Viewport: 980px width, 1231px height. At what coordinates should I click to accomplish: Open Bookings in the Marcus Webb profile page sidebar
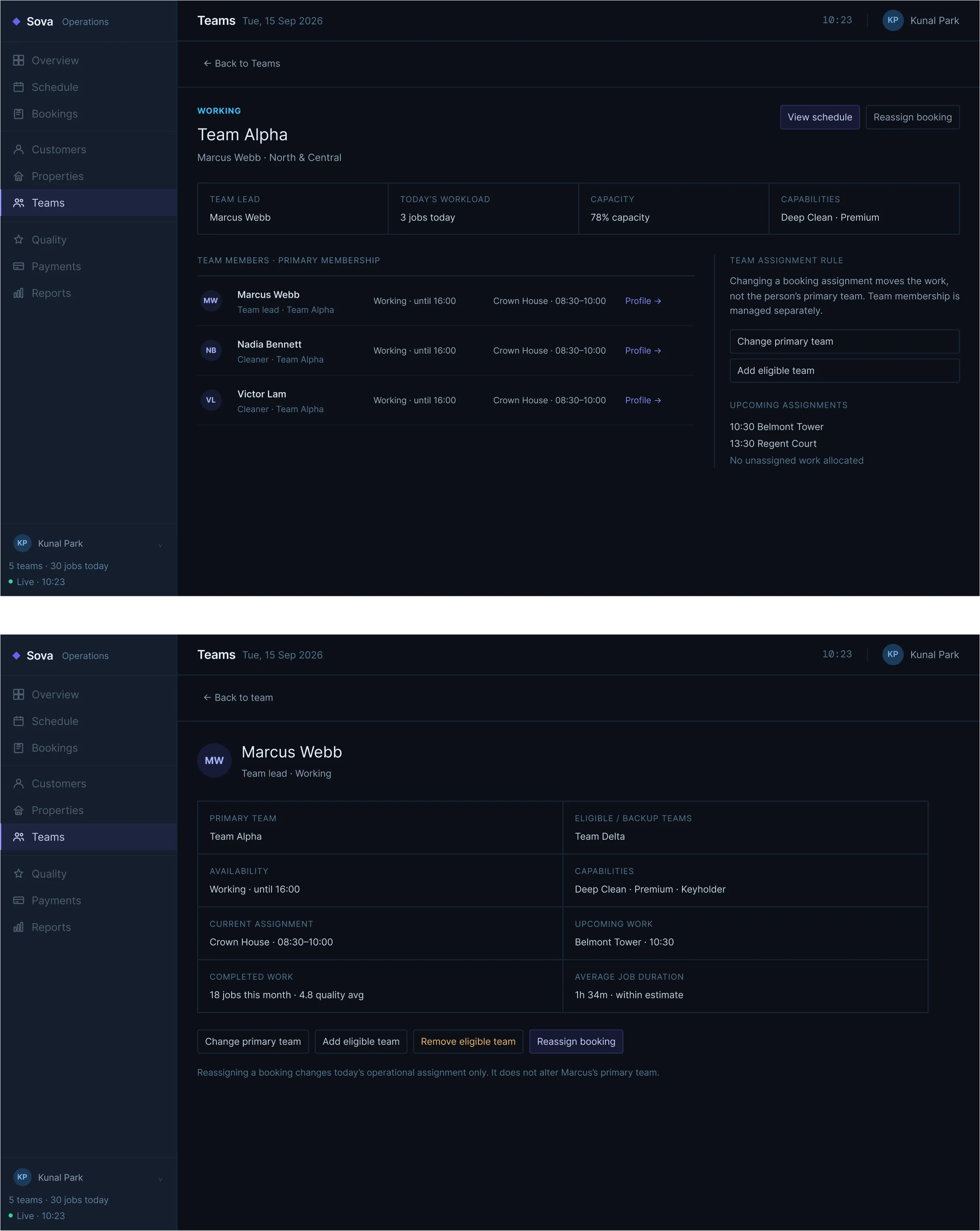[88, 748]
